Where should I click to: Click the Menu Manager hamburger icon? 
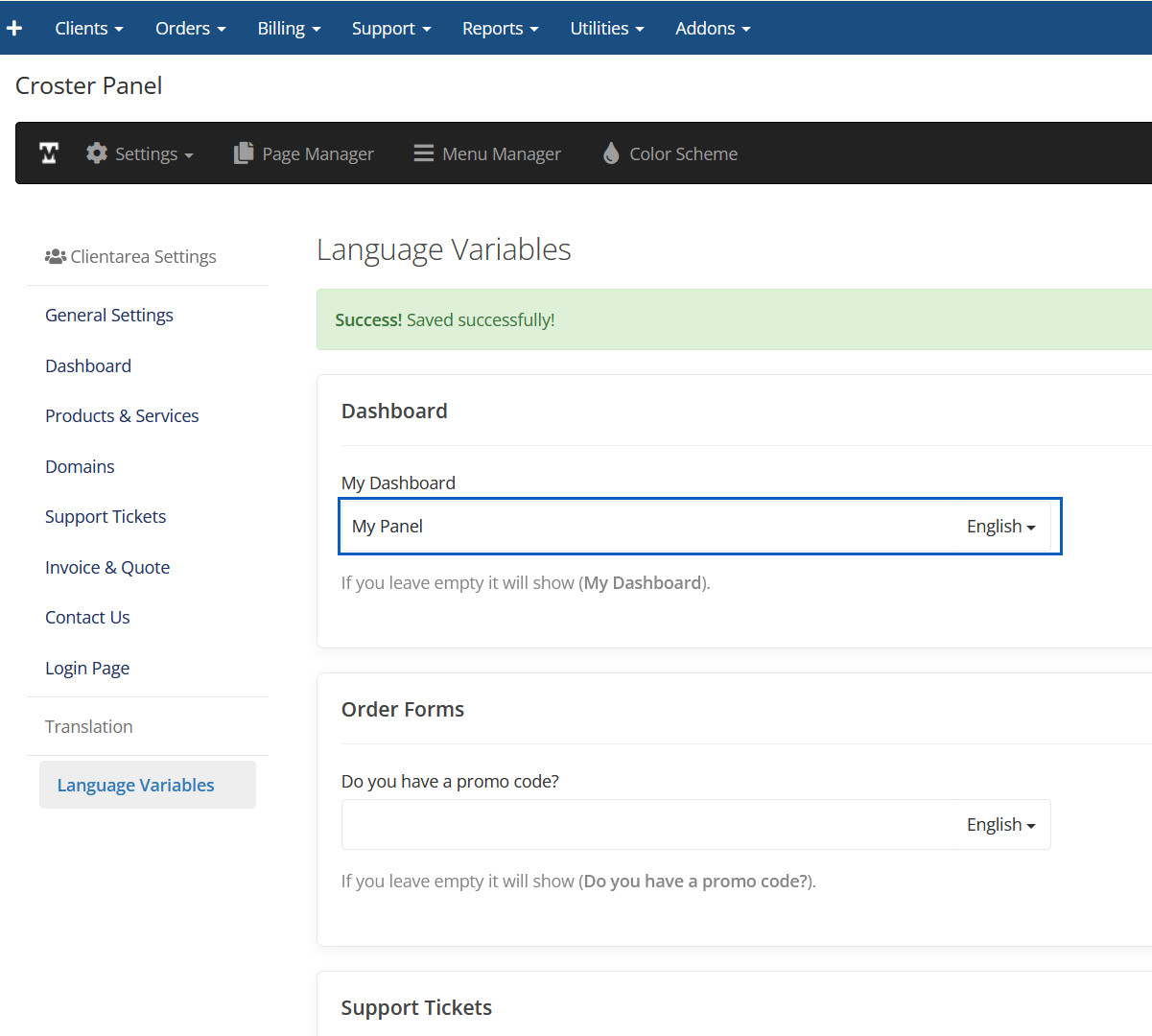click(423, 153)
